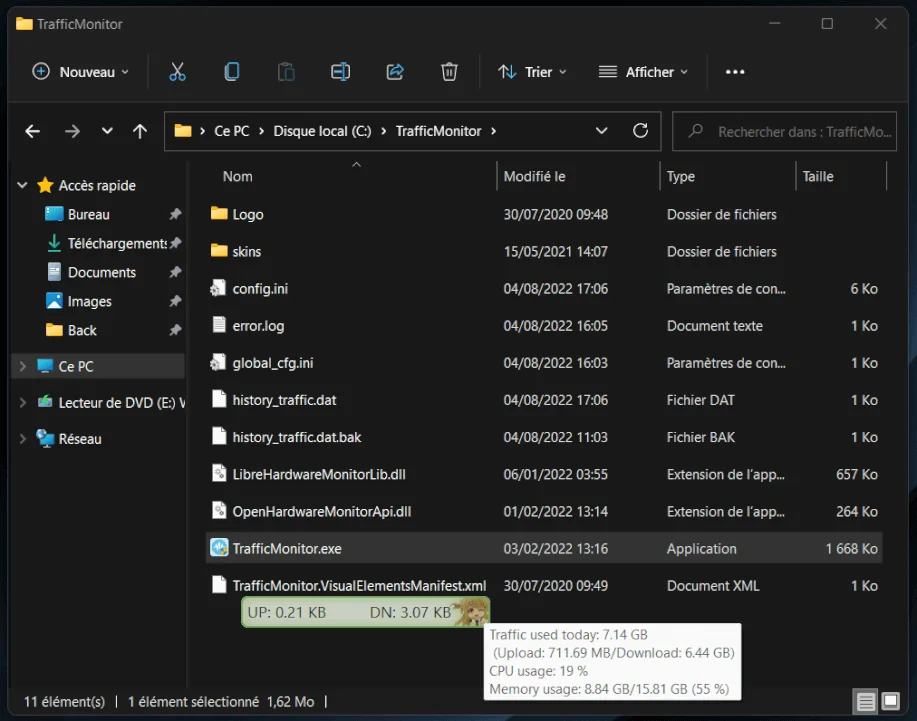Image resolution: width=917 pixels, height=721 pixels.
Task: Click the 11 élément(s) status text
Action: 64,702
